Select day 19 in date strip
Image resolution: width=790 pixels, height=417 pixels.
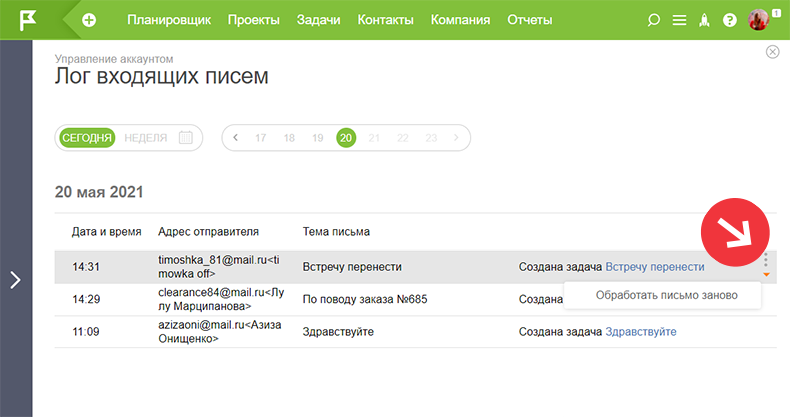click(x=317, y=138)
